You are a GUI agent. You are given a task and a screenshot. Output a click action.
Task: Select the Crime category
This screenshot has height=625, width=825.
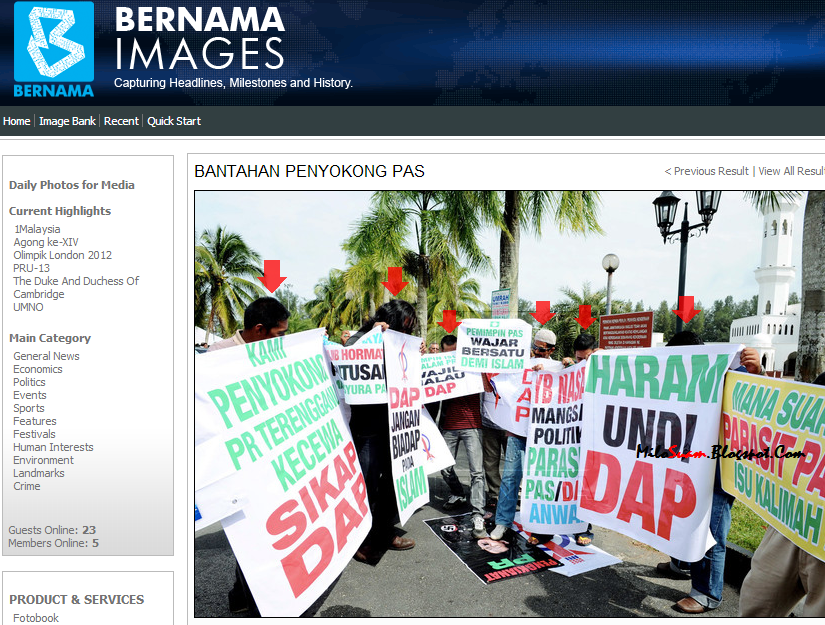click(27, 486)
